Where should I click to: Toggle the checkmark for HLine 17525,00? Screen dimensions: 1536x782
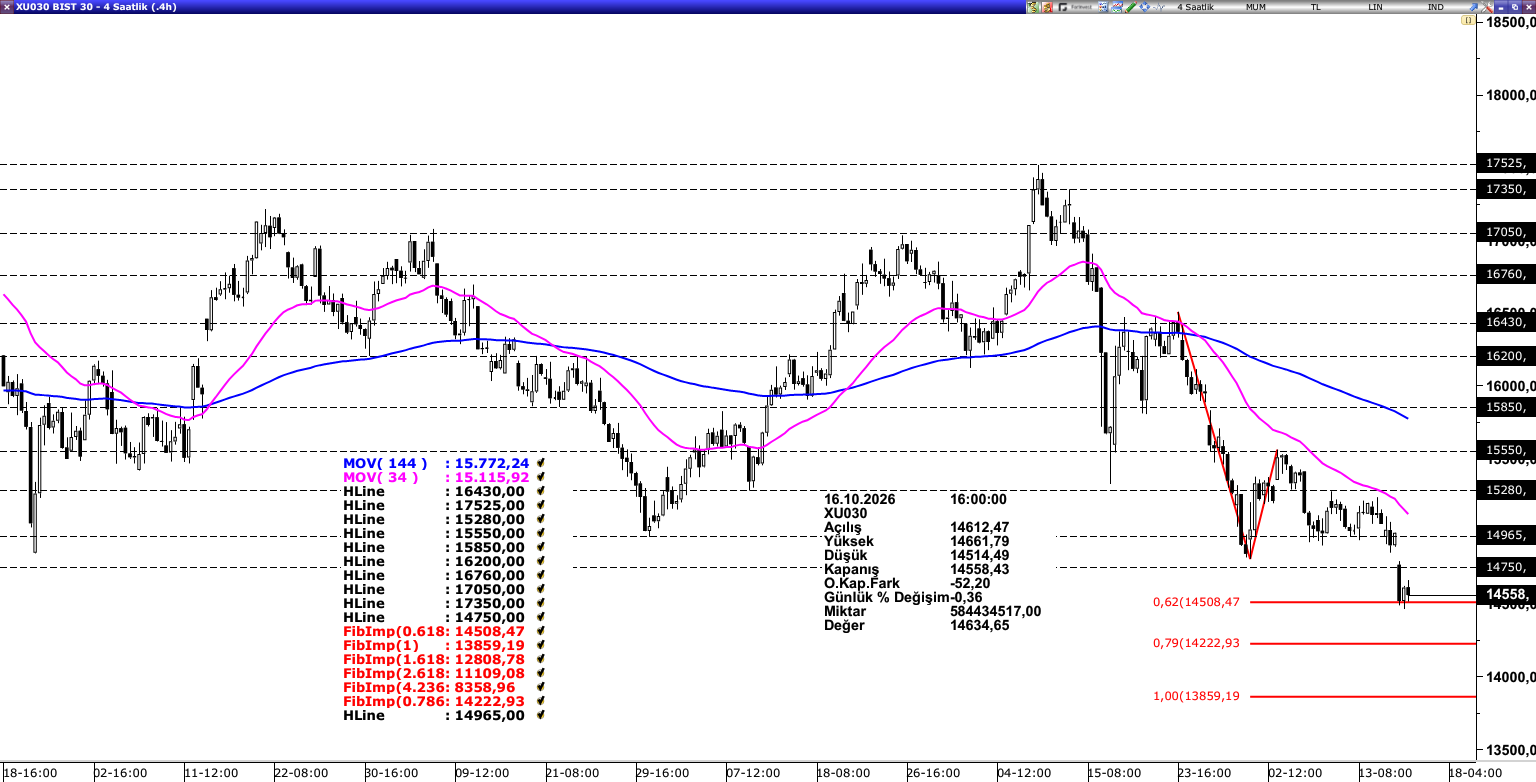click(x=541, y=505)
